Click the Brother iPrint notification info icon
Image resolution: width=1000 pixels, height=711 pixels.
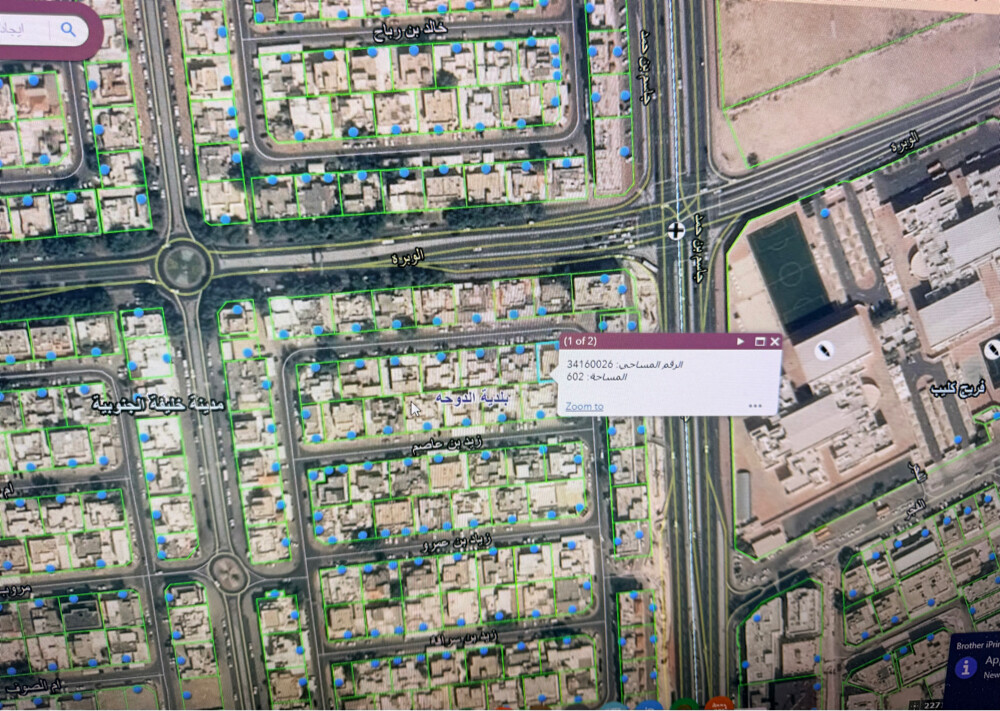point(966,667)
